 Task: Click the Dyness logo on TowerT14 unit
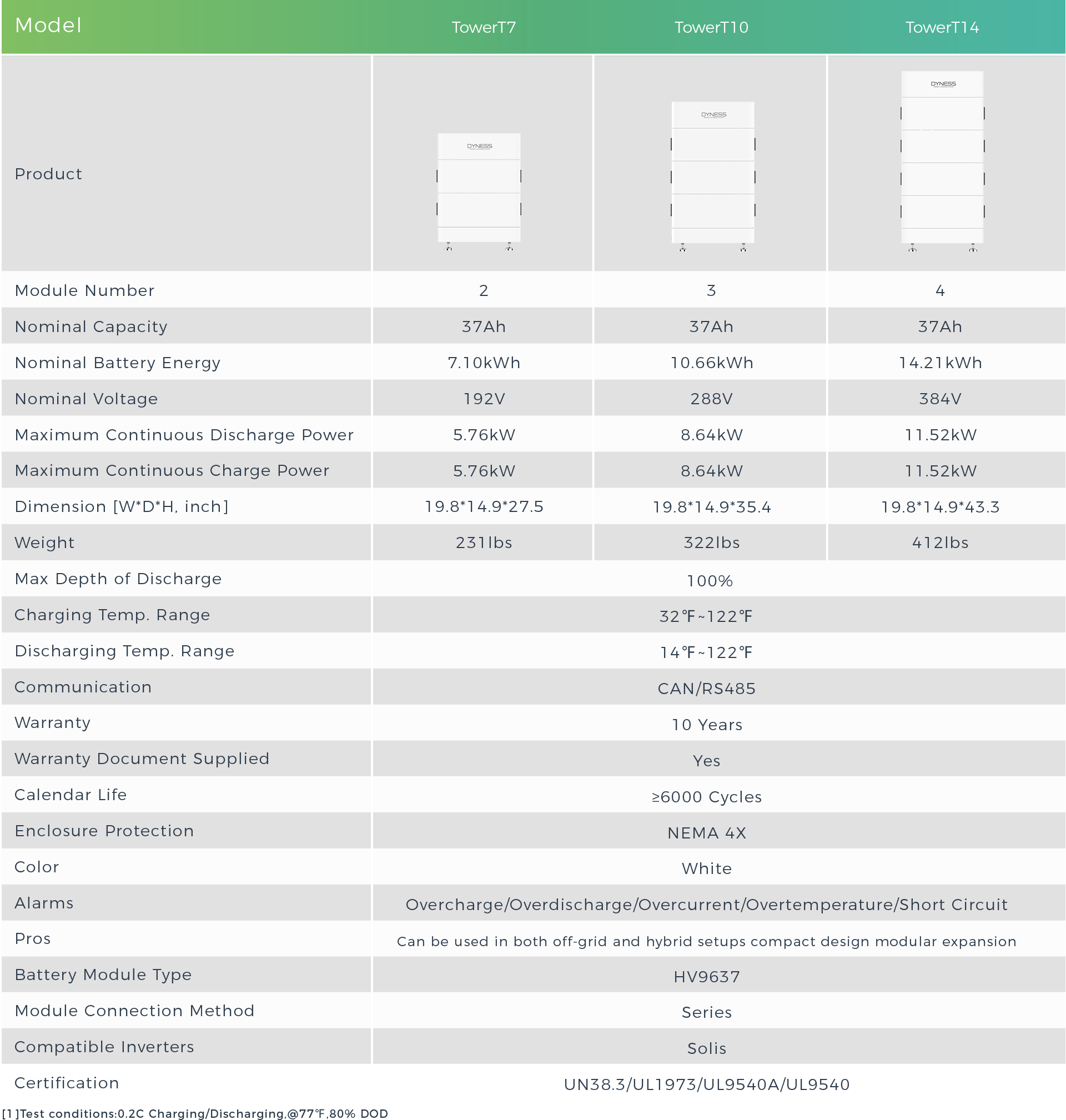tap(943, 84)
